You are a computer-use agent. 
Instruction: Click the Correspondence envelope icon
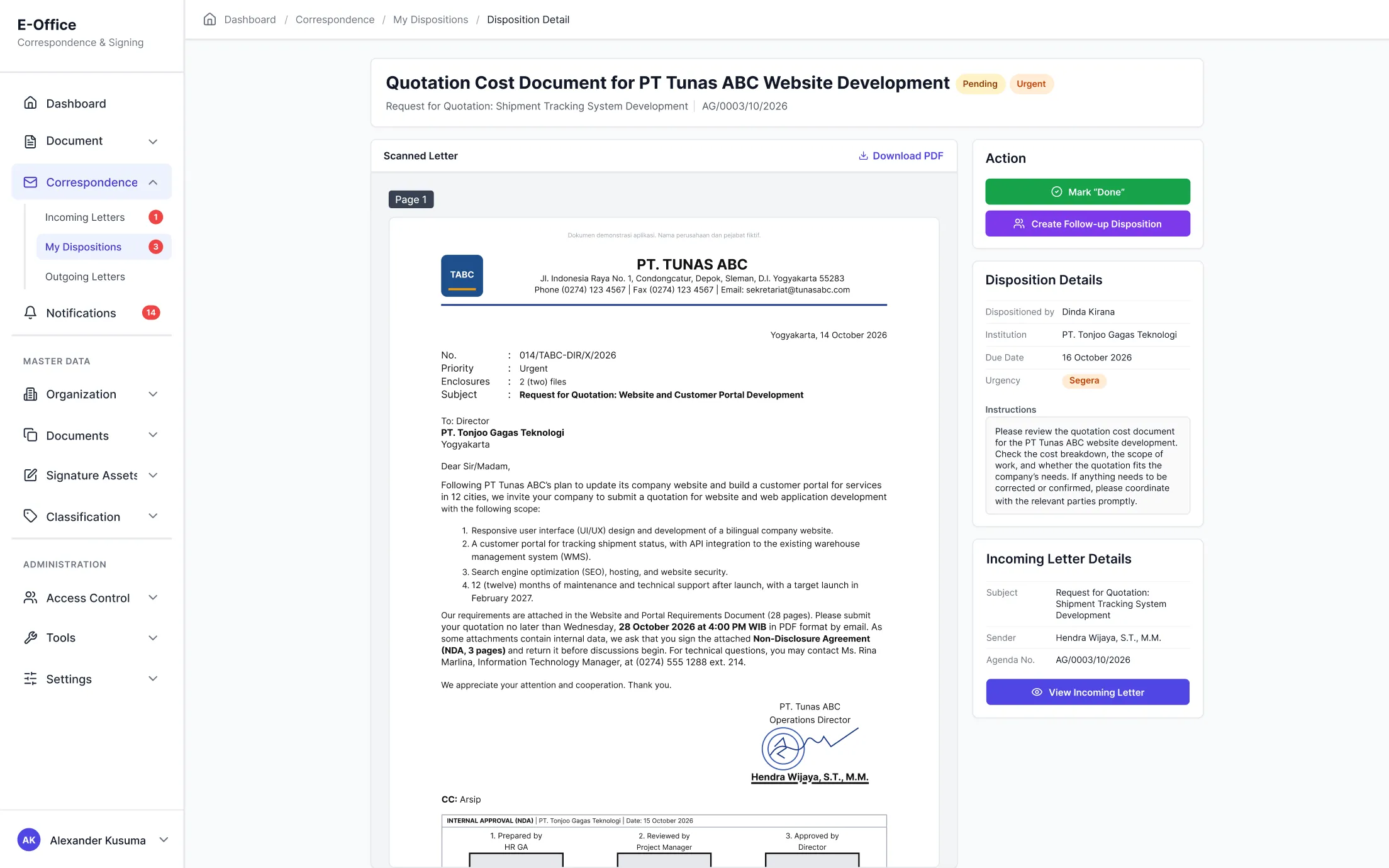point(30,182)
